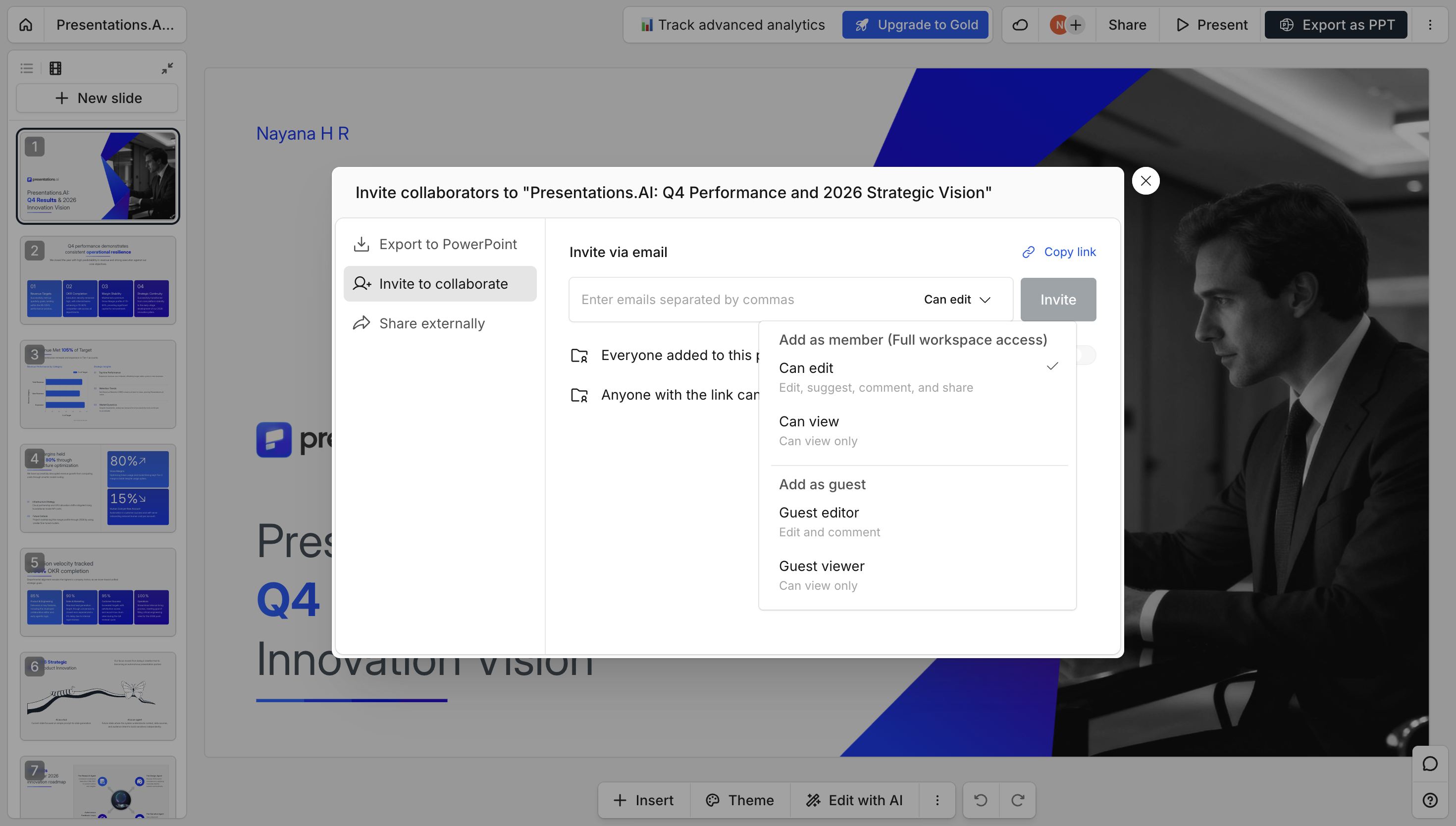
Task: Select Can view member permission
Action: (x=917, y=431)
